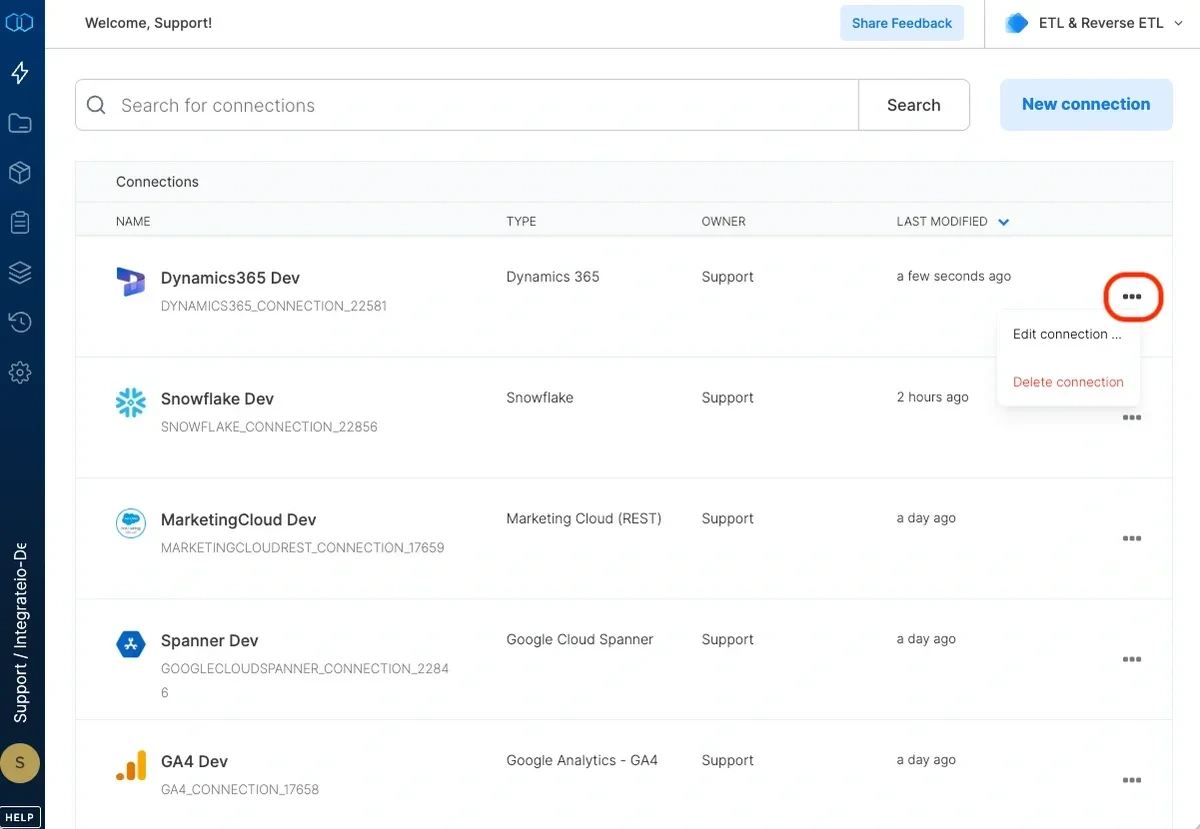Open three-dot menu for MarketingCloud Dev
1200x829 pixels.
coord(1132,538)
